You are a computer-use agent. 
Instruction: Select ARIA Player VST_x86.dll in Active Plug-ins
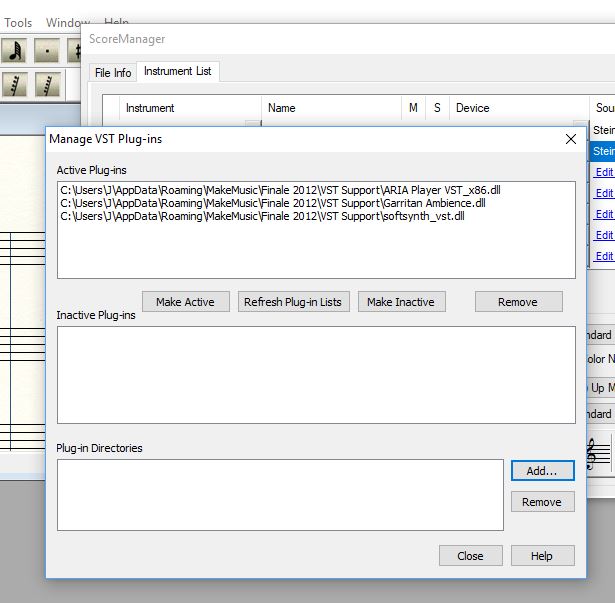280,189
